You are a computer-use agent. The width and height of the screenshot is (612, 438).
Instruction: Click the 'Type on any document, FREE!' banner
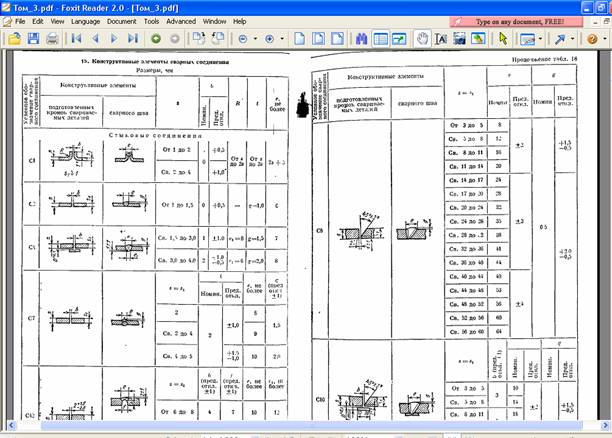[520, 20]
